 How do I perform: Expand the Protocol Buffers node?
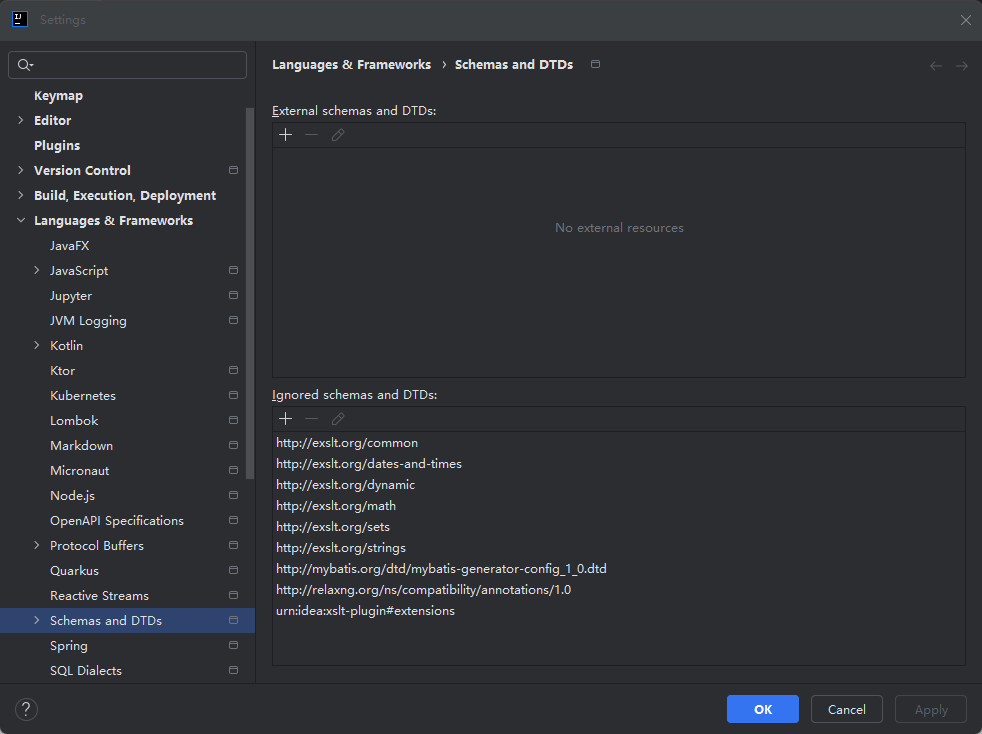pyautogui.click(x=37, y=546)
